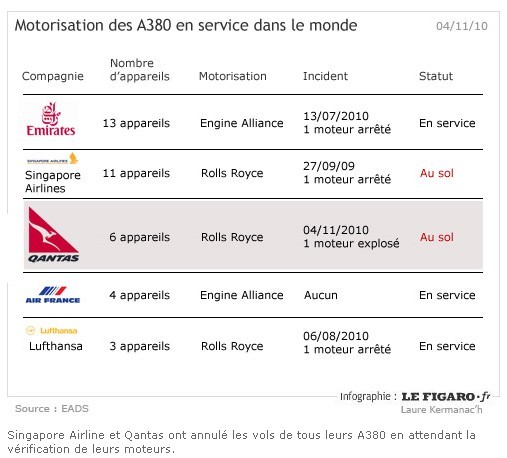Select the Incident column header
This screenshot has width=507, height=458.
325,76
